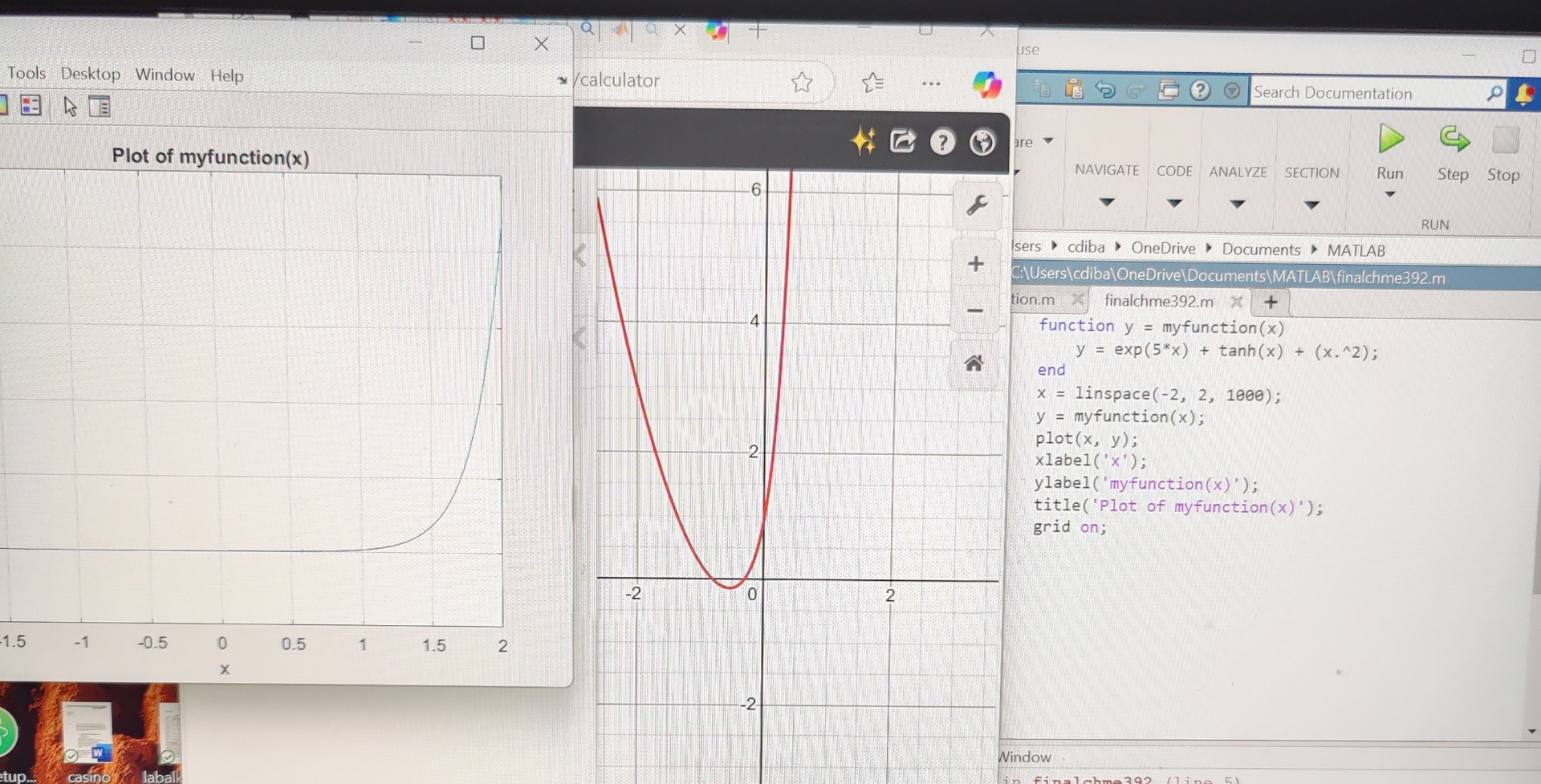Toggle the Property Inspector panel button
This screenshot has height=784, width=1541.
[x=100, y=107]
